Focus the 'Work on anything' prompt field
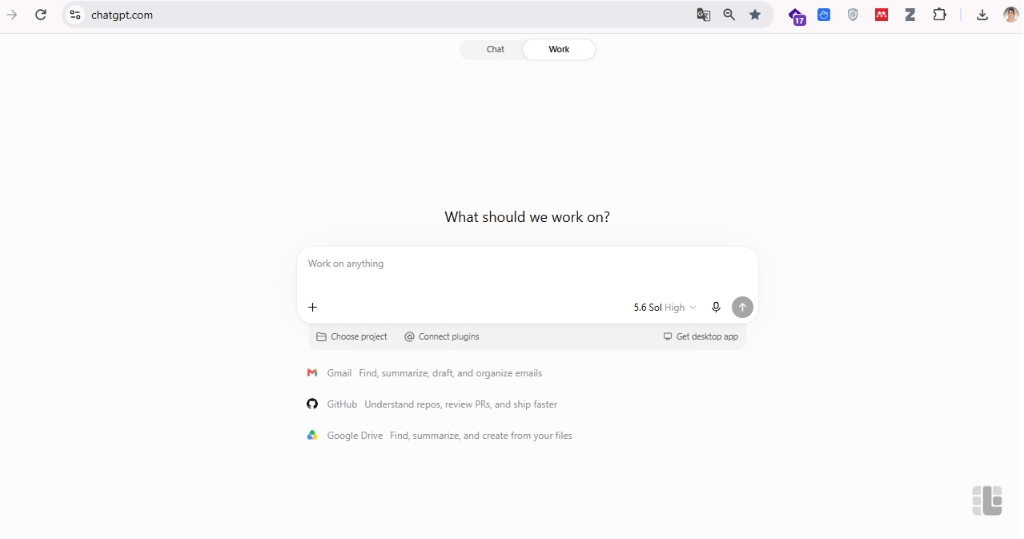The height and width of the screenshot is (539, 1024). tap(527, 264)
